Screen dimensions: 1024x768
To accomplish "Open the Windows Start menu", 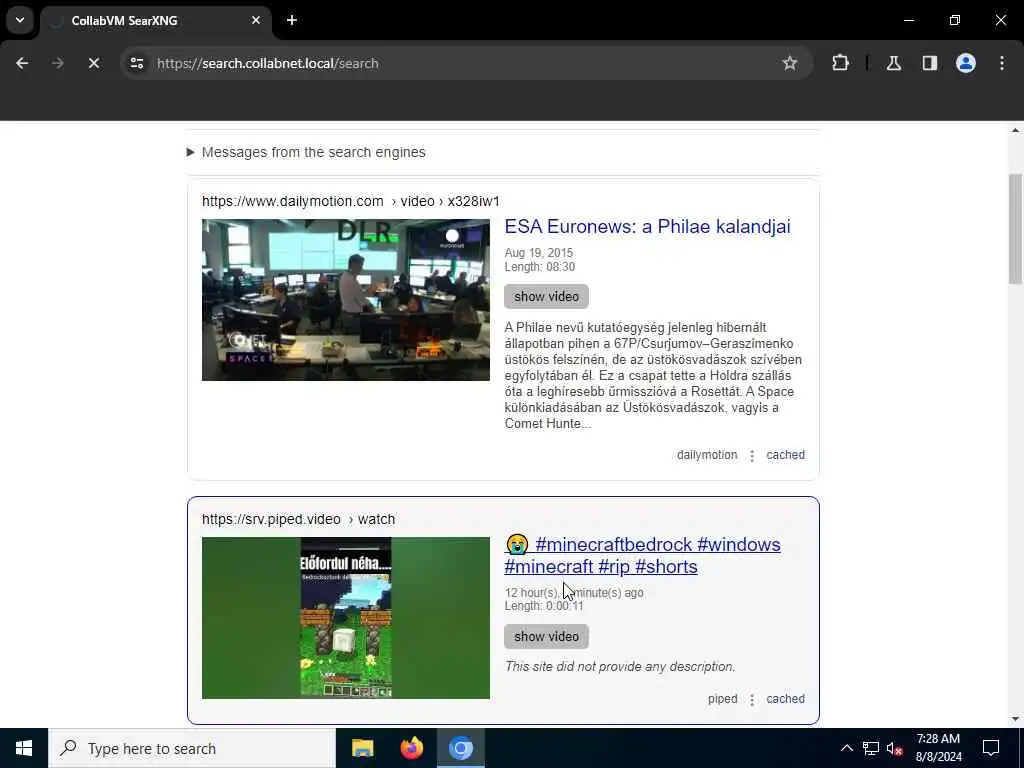I will 24,748.
